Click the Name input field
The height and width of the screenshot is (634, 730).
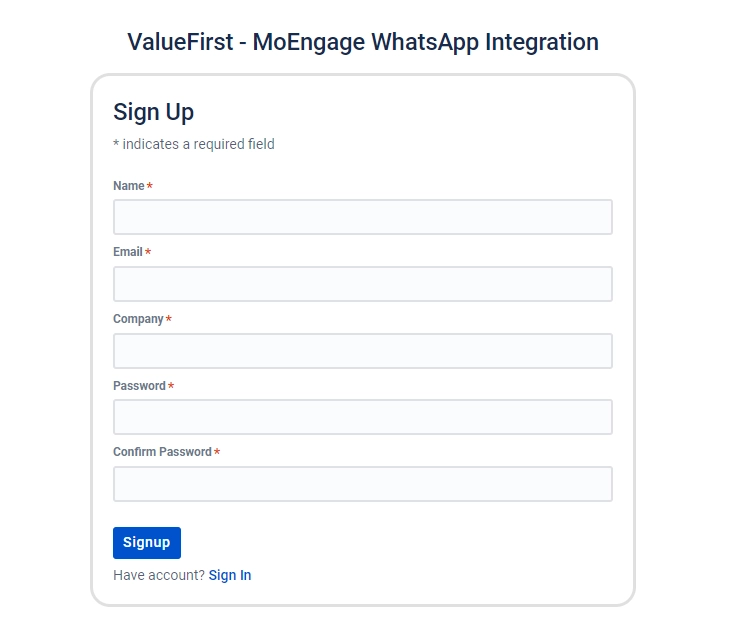(x=362, y=217)
